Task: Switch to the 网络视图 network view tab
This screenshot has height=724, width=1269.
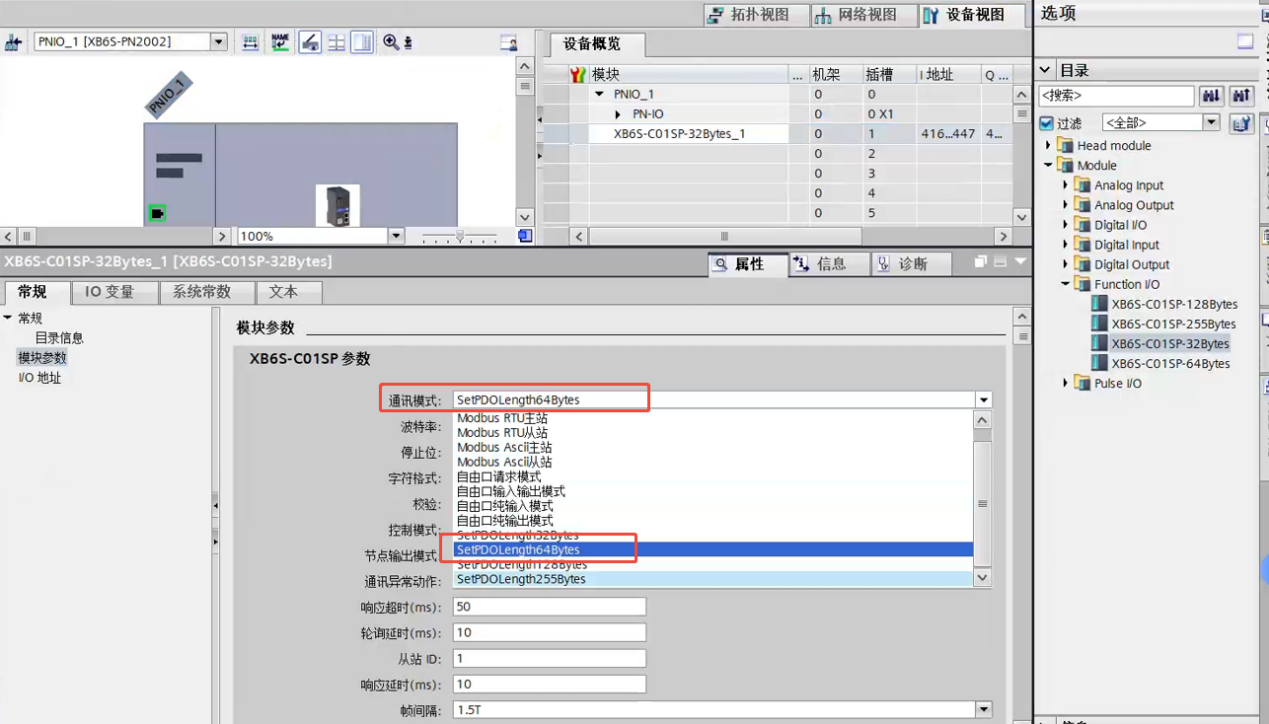Action: coord(855,15)
